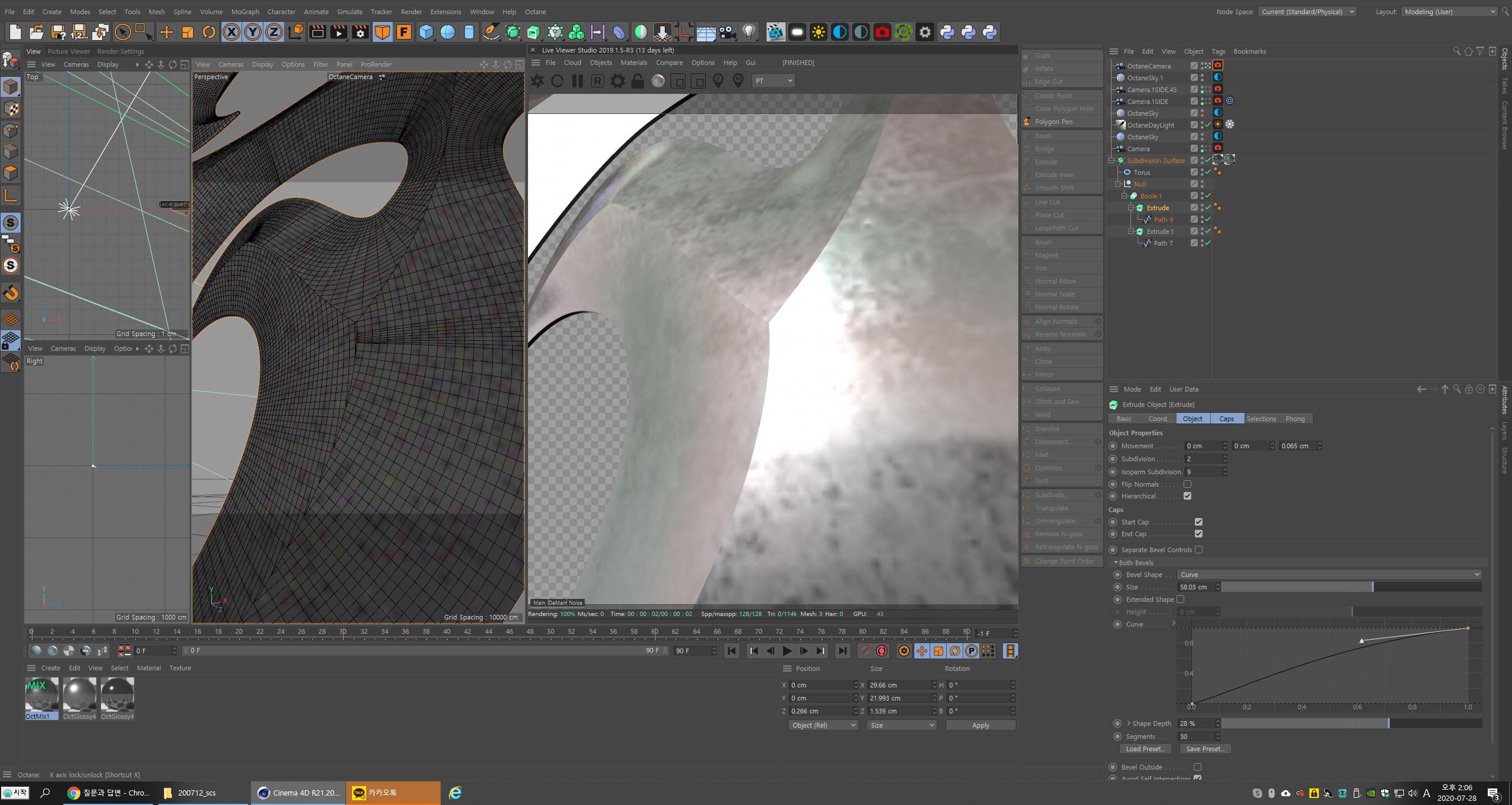Screen dimensions: 1512x805
Task: Collapse the Both Bevels section
Action: 1116,563
